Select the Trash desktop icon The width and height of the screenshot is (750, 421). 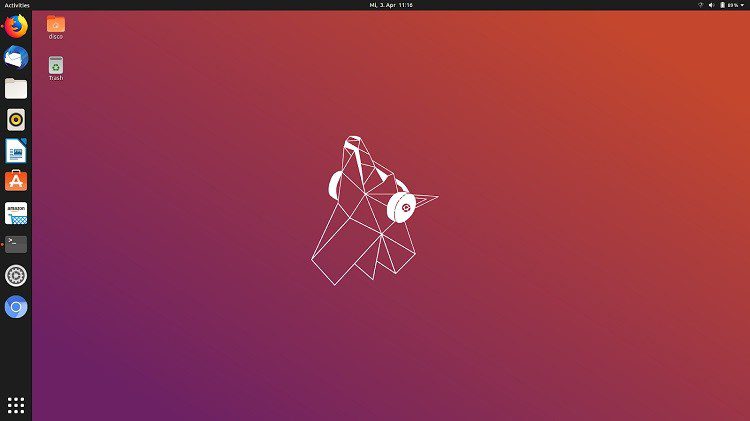56,68
